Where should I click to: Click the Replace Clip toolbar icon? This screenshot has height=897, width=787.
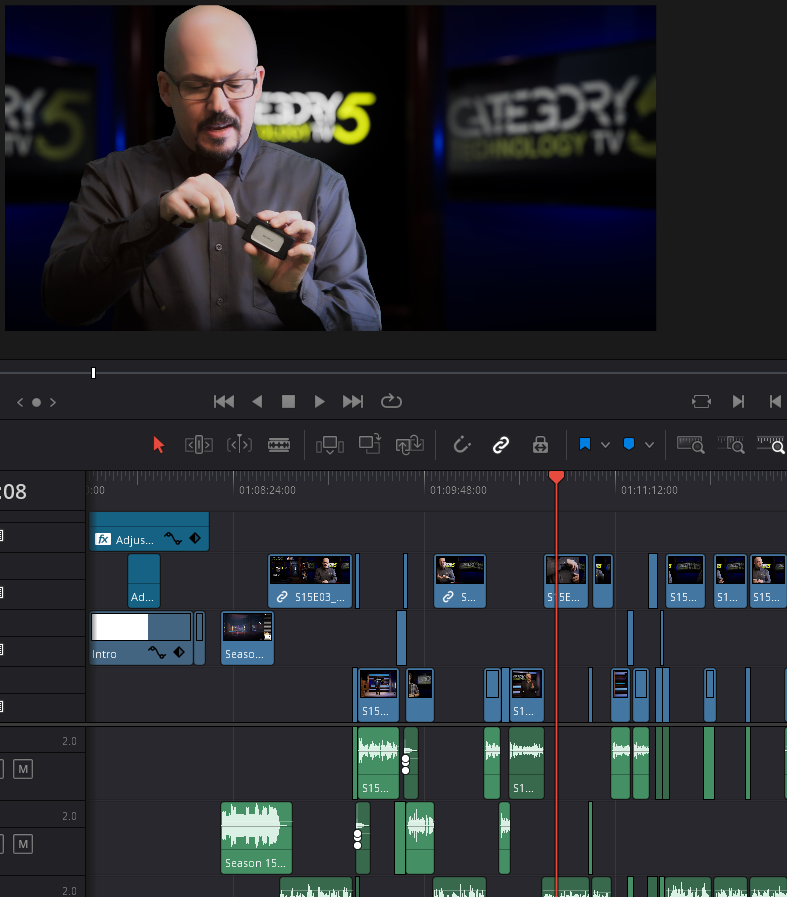pos(410,445)
